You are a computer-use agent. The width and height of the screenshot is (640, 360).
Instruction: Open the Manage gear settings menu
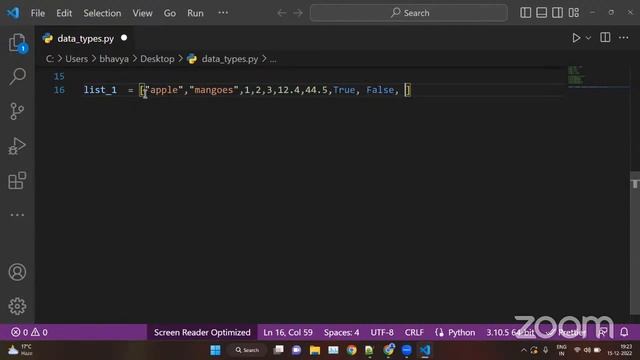pyautogui.click(x=17, y=306)
